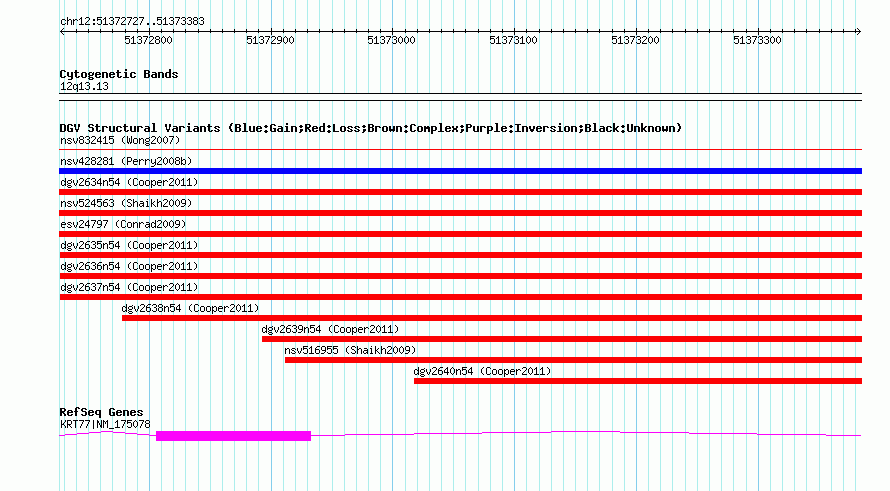
Task: Click the red bar for dgv2634n54
Action: [460, 192]
